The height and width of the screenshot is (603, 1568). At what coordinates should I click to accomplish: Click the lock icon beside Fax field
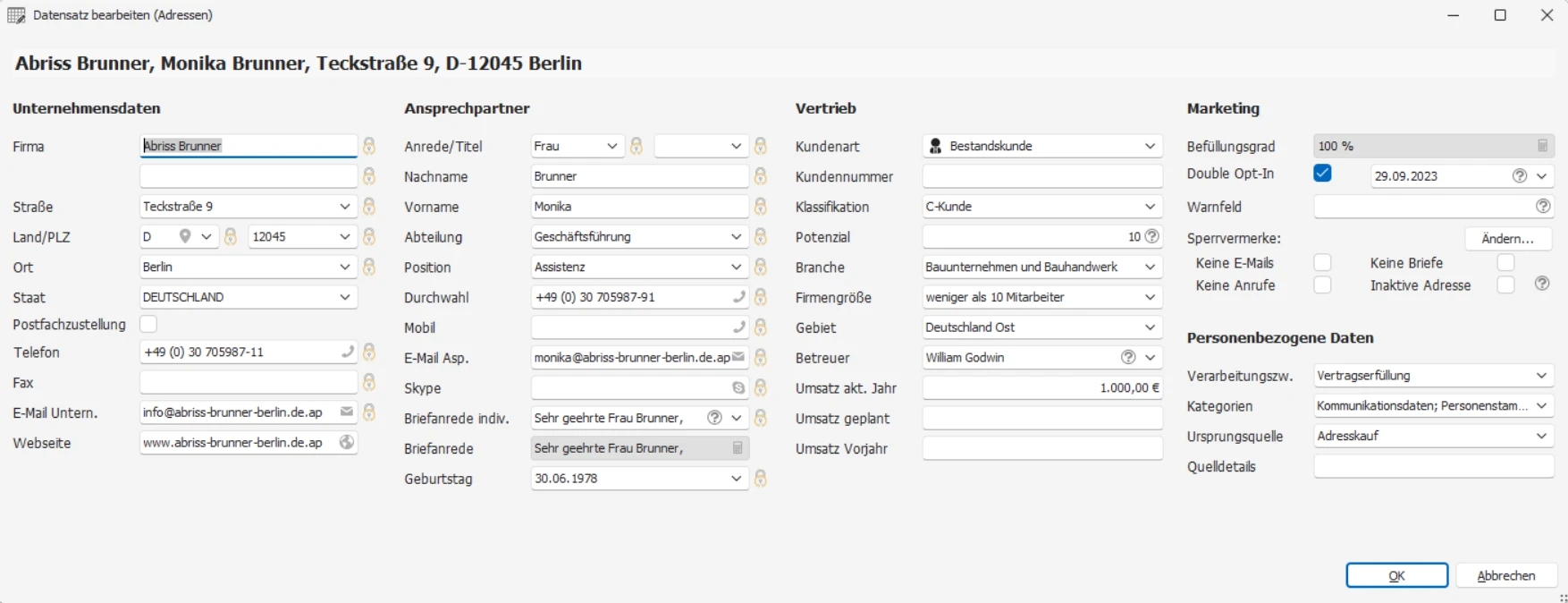[x=369, y=382]
